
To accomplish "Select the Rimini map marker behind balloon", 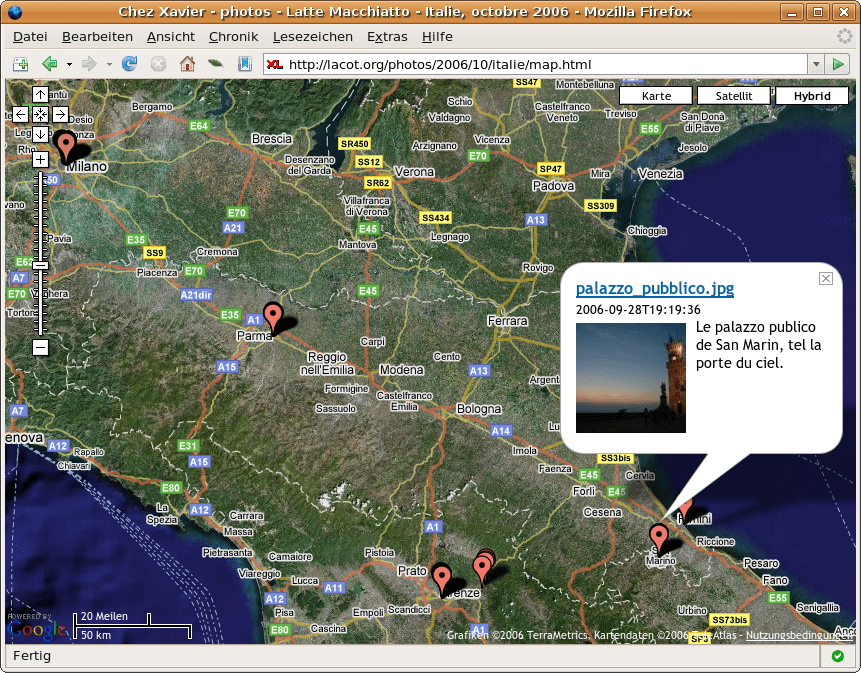I will point(687,508).
